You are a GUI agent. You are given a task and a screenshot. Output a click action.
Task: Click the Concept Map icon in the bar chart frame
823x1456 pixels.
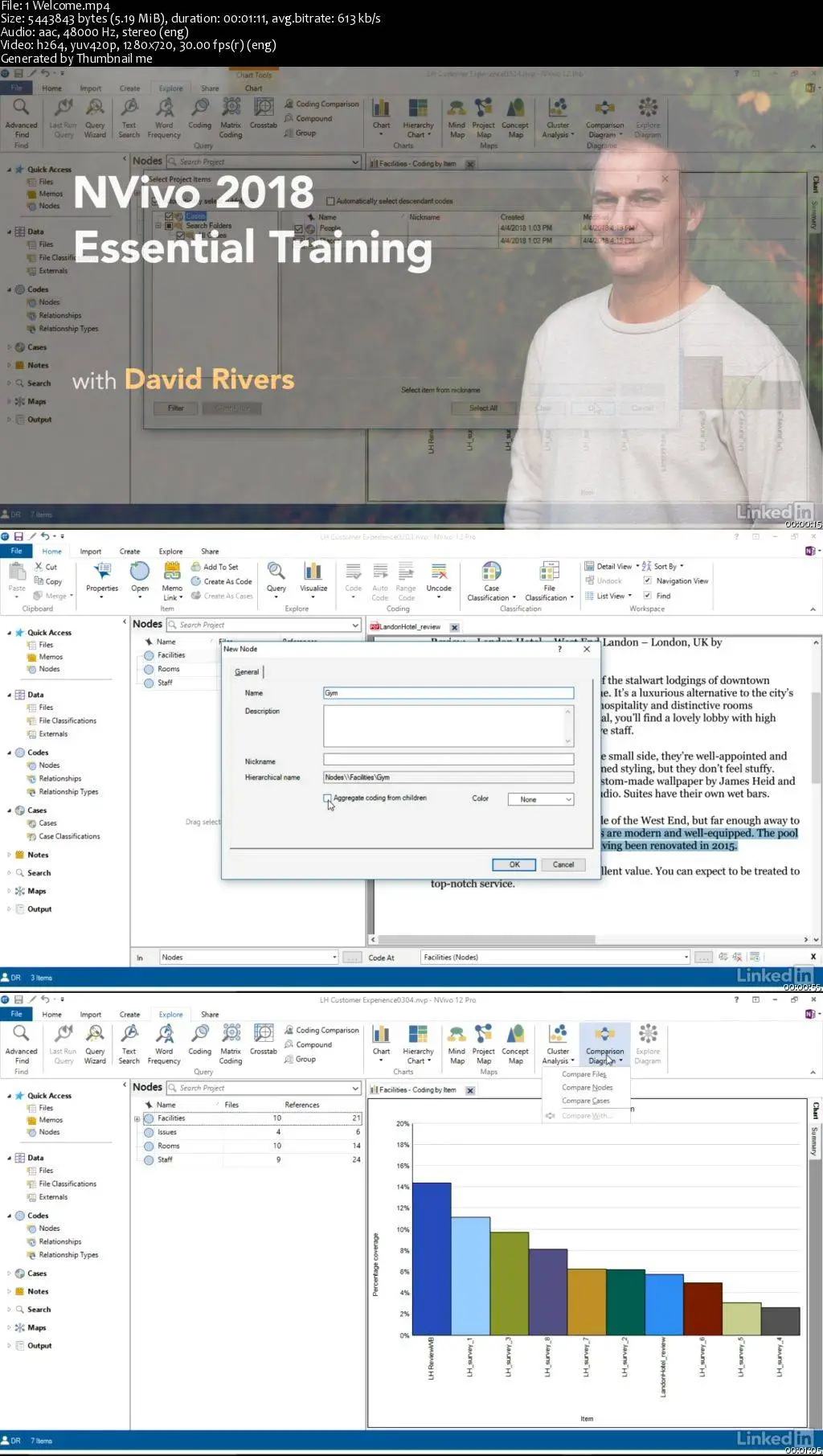pos(515,1033)
